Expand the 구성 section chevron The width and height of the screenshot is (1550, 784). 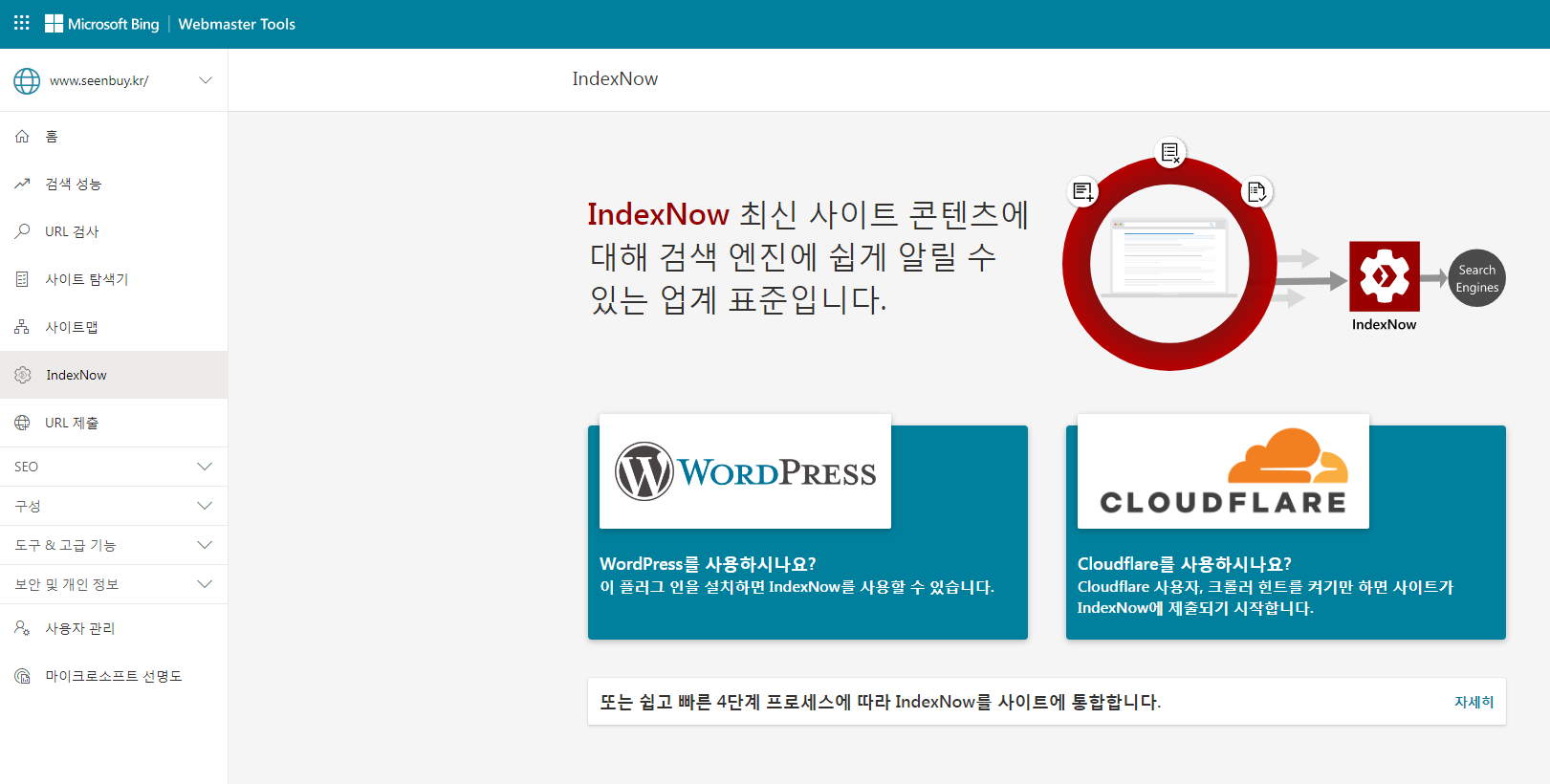coord(205,506)
